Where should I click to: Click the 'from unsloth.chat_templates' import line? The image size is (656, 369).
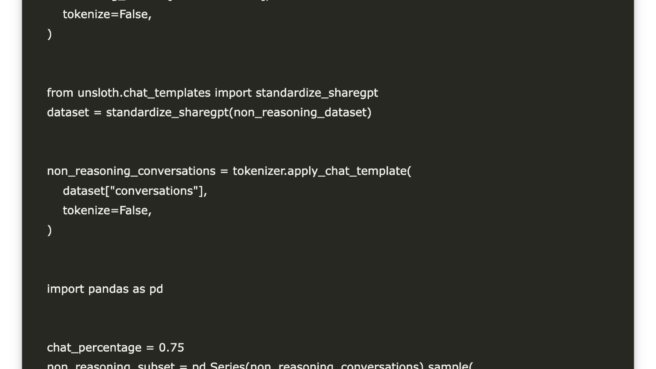(x=213, y=93)
